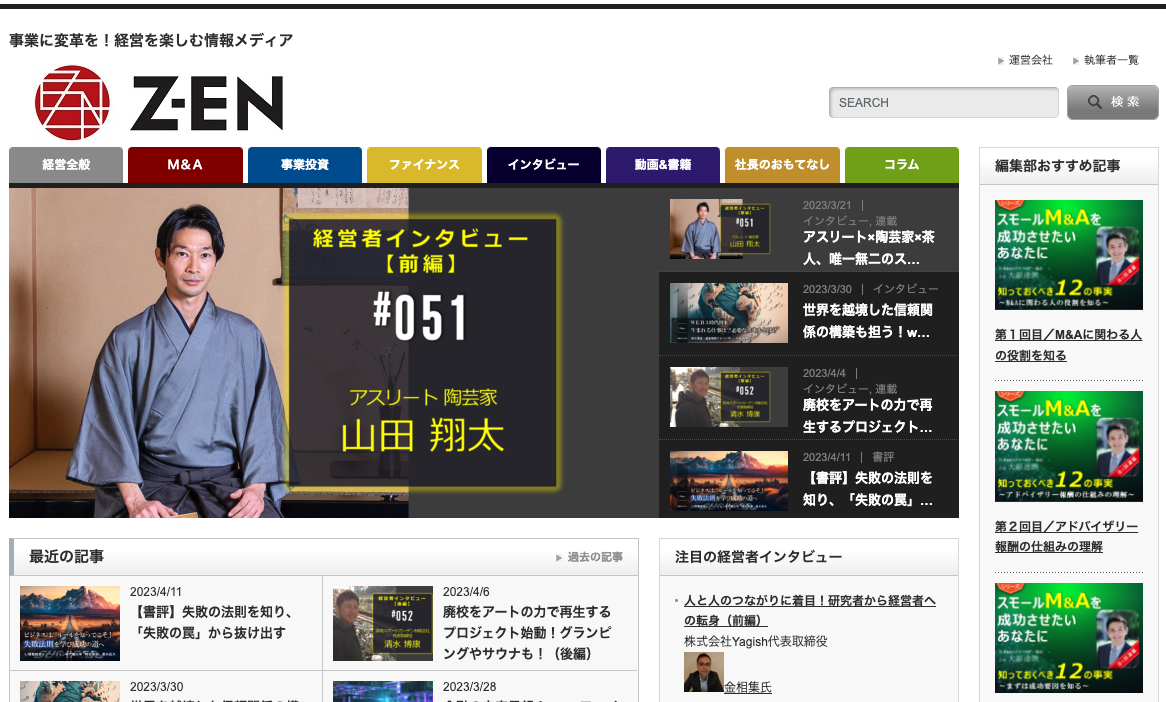Select the コラム navigation tab
The height and width of the screenshot is (702, 1166).
click(x=902, y=165)
